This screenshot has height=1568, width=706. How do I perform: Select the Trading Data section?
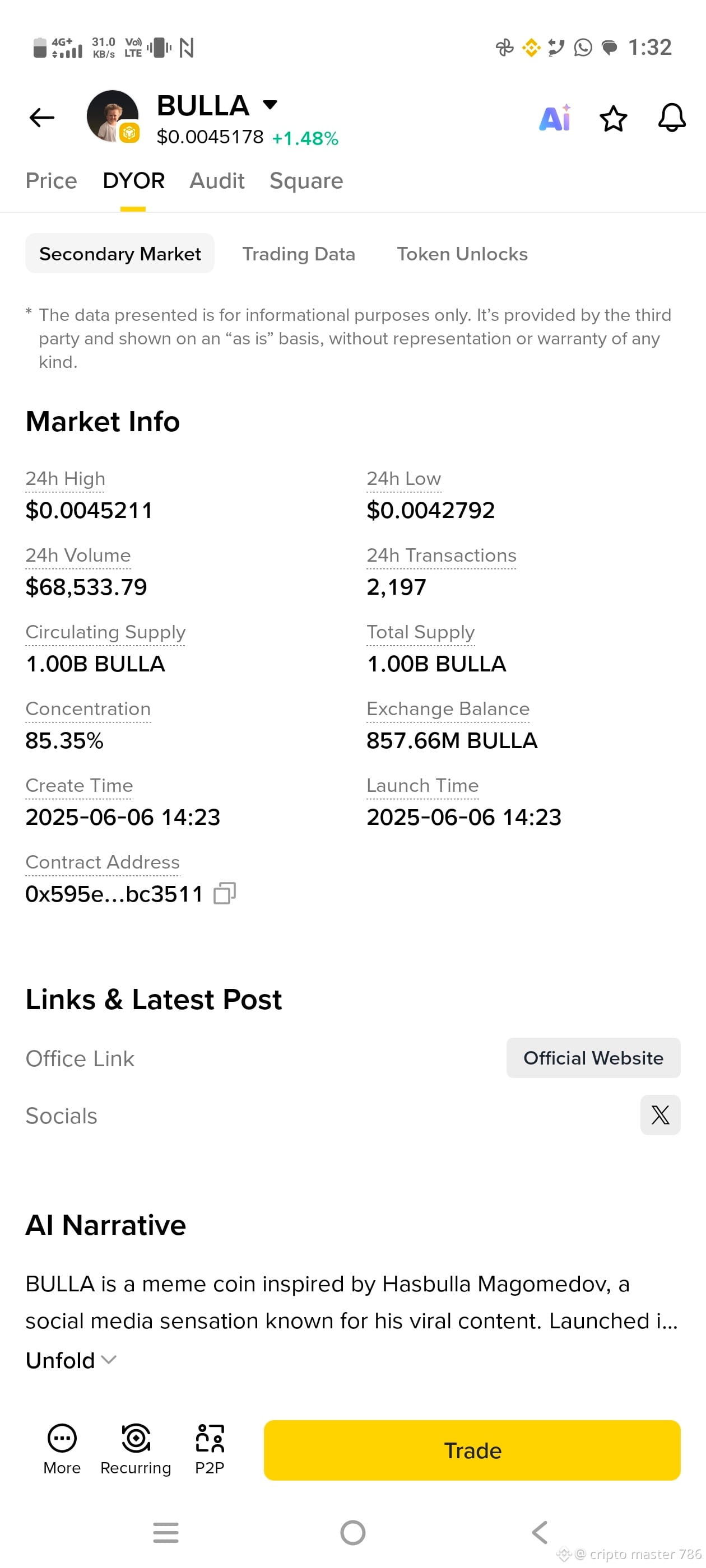tap(299, 254)
